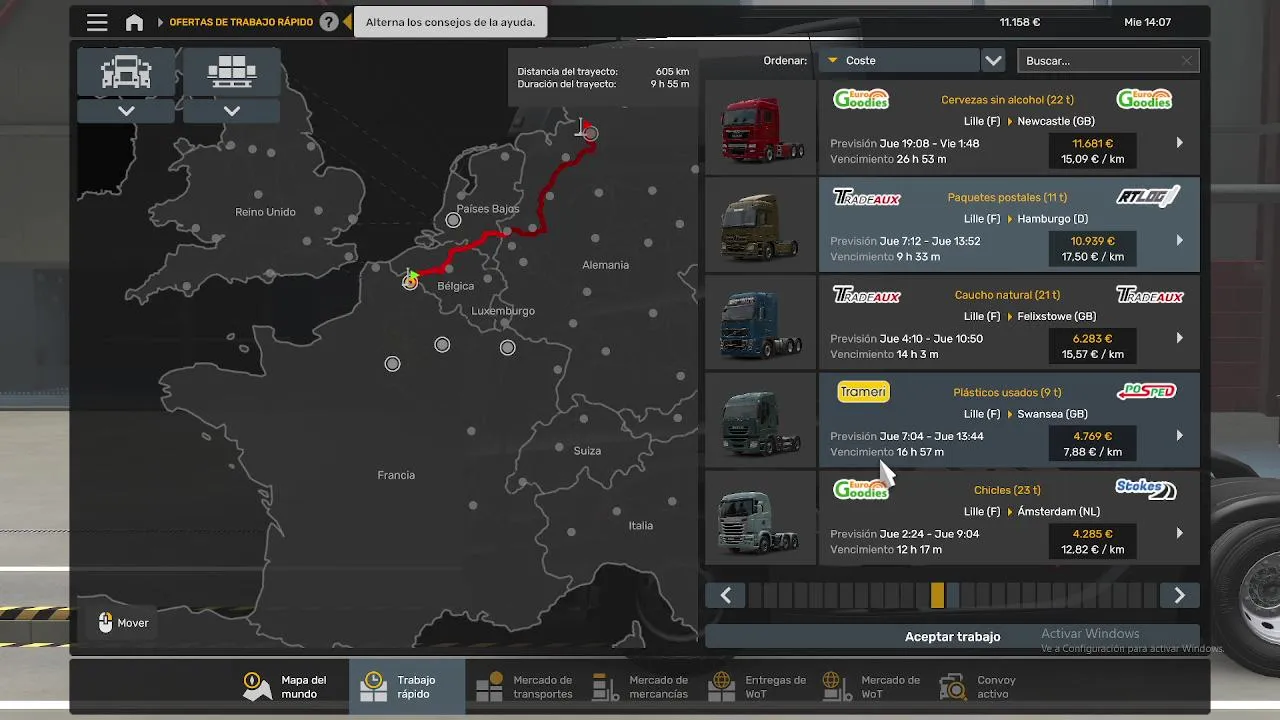Open Mercado de transportes tab
Screen dimensions: 1280x720
(x=523, y=687)
